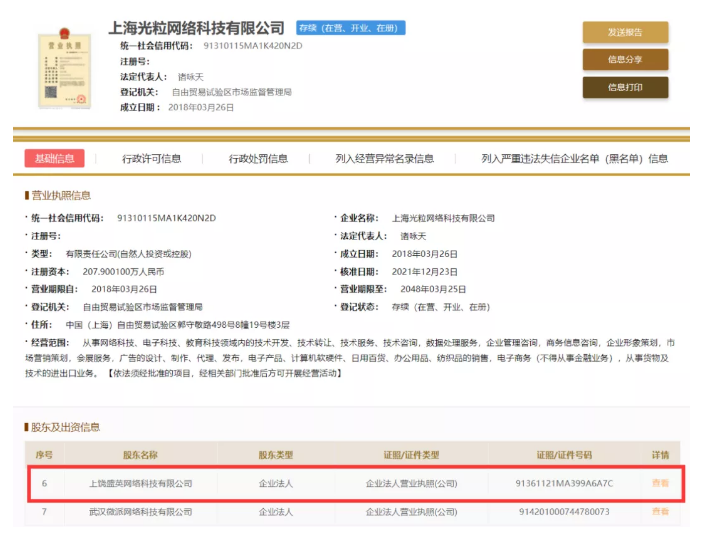The image size is (711, 542).
Task: Click the 信息分享 button
Action: click(x=625, y=59)
